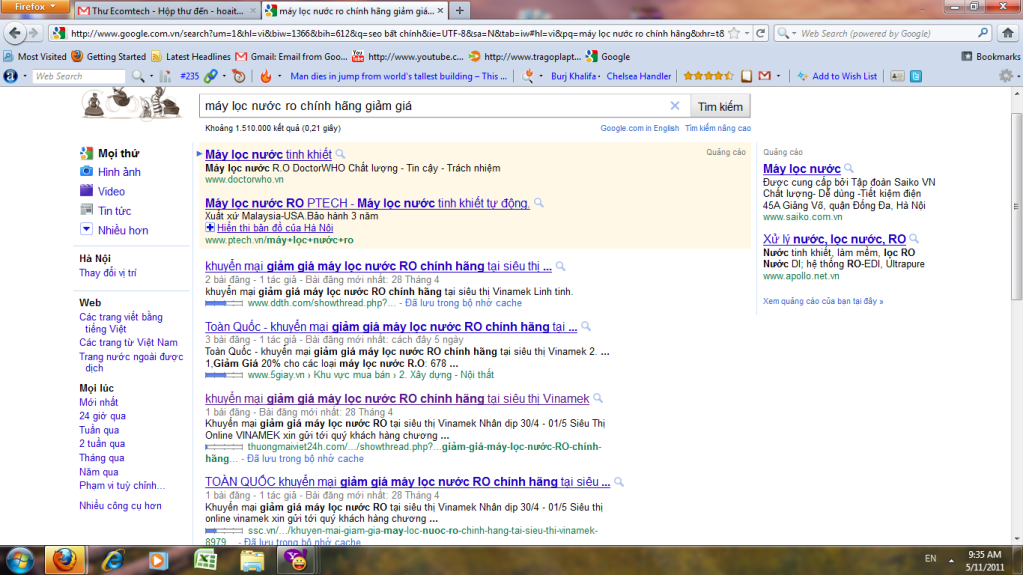Open toolbar settings gear icon
The width and height of the screenshot is (1023, 575).
pyautogui.click(x=1006, y=76)
